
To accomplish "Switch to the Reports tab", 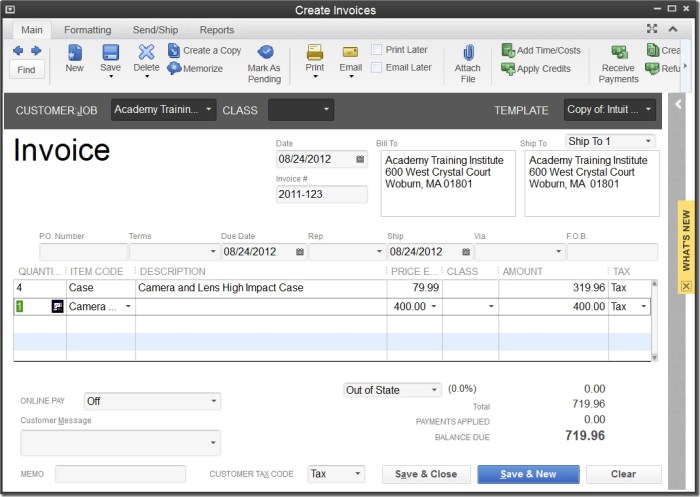I will 217,30.
